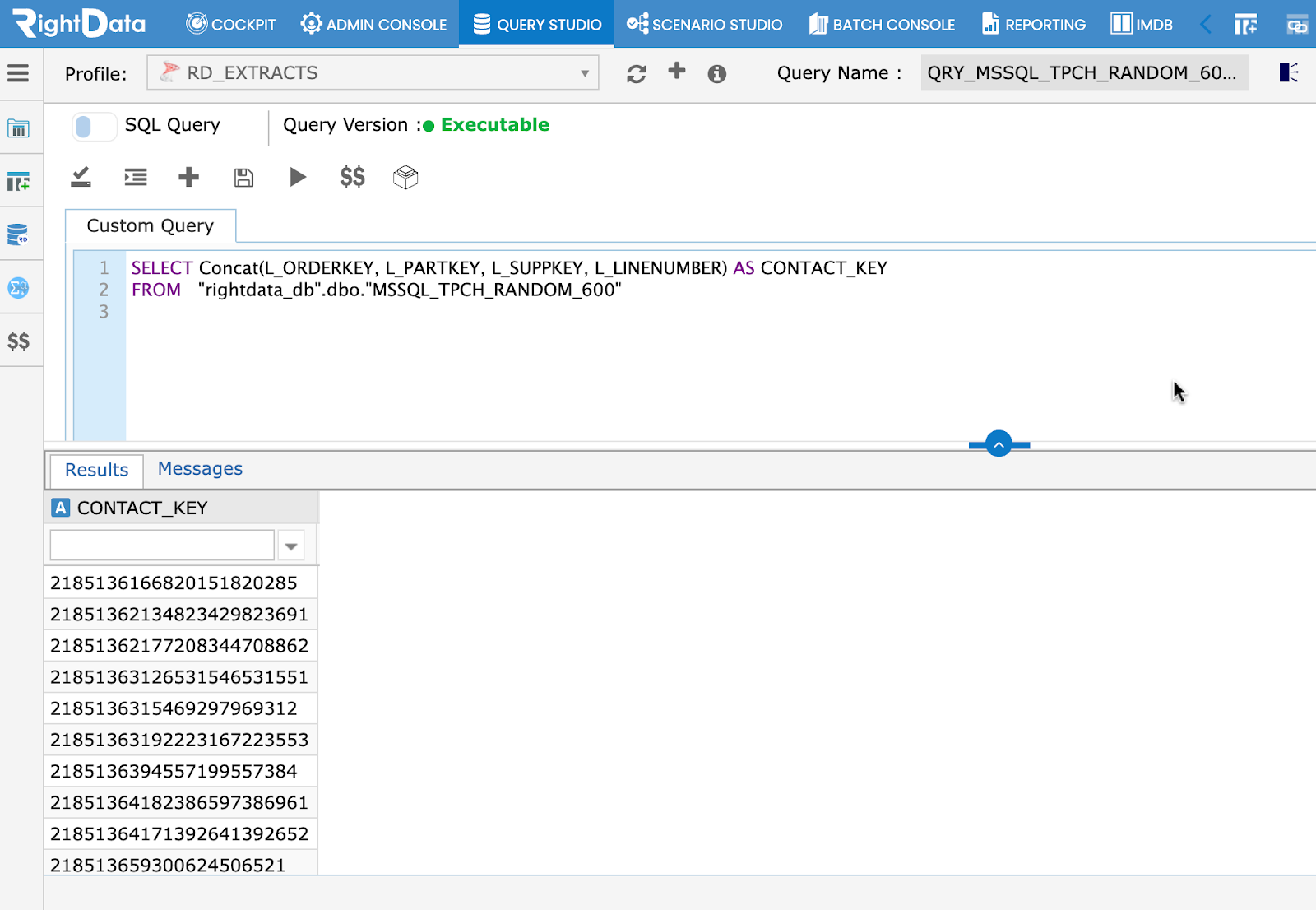Click the RightData logo
The width and height of the screenshot is (1316, 910).
coord(79,24)
